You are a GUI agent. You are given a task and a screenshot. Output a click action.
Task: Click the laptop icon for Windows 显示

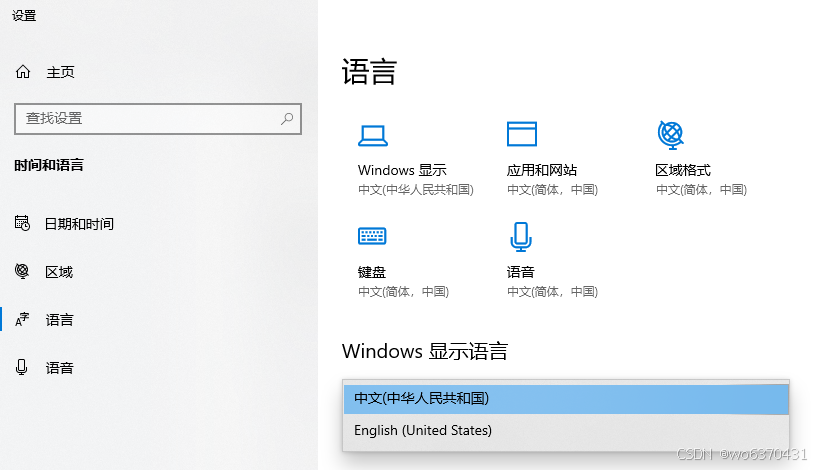coord(373,135)
